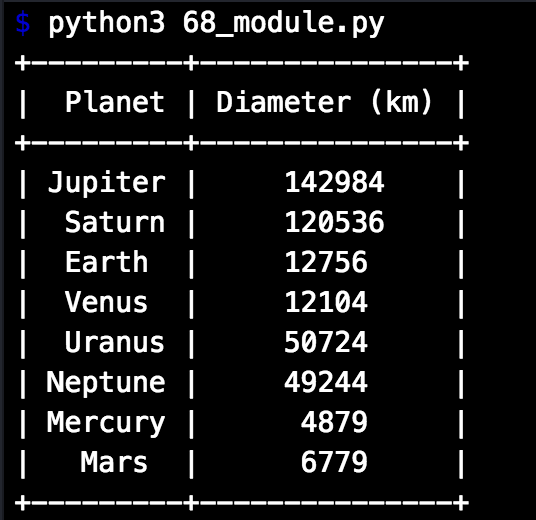The width and height of the screenshot is (536, 520).
Task: Select the Mercury planet name
Action: pos(106,423)
